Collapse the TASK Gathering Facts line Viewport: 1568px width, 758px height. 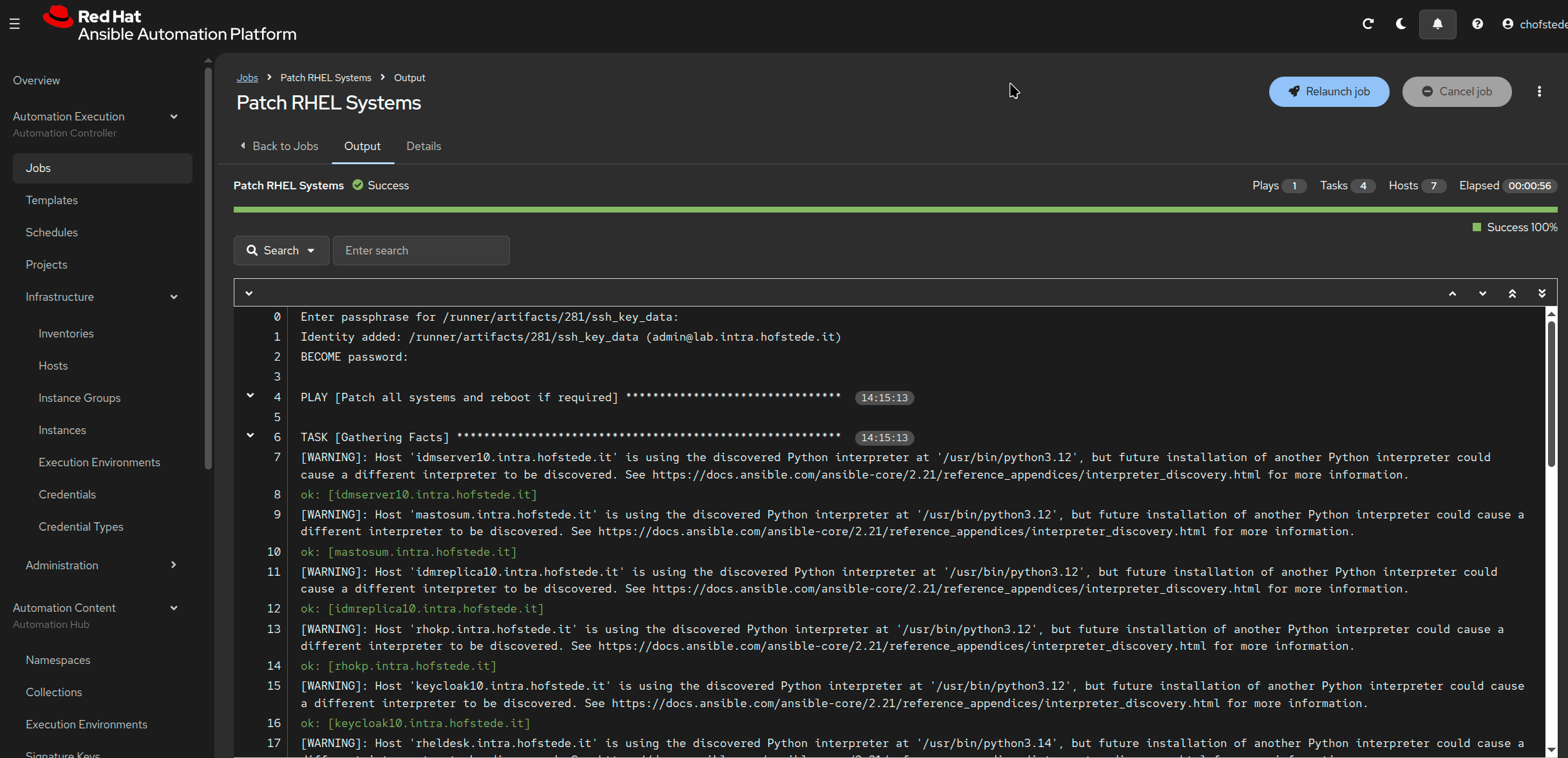(250, 435)
